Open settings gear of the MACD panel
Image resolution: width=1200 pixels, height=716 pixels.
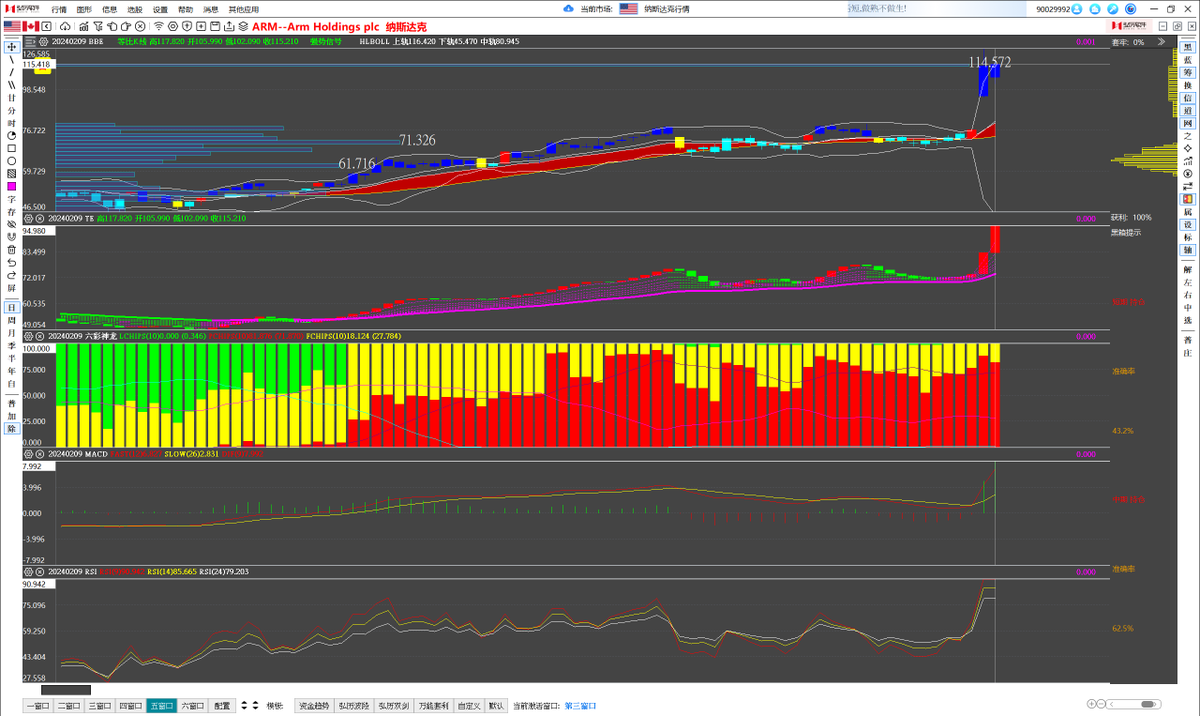tap(28, 454)
